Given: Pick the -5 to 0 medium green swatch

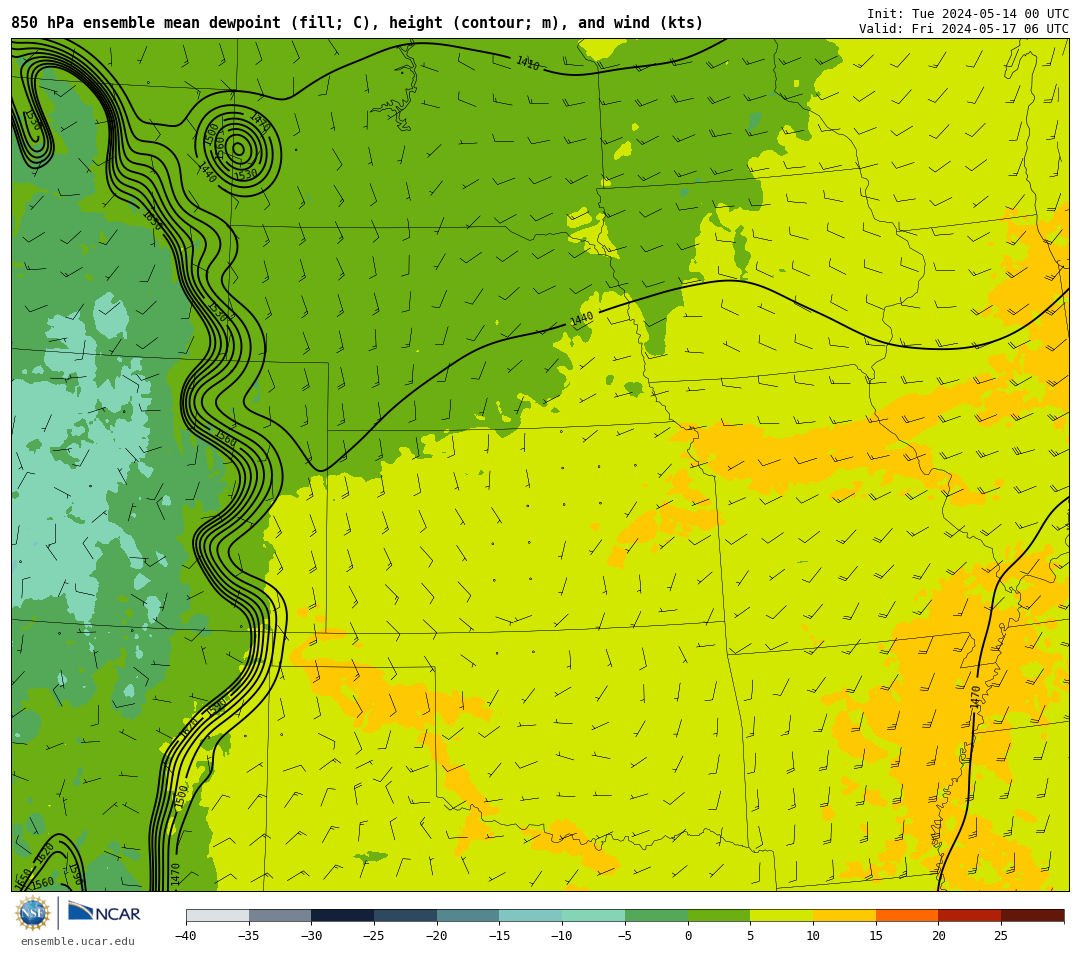Looking at the screenshot, I should coord(656,915).
